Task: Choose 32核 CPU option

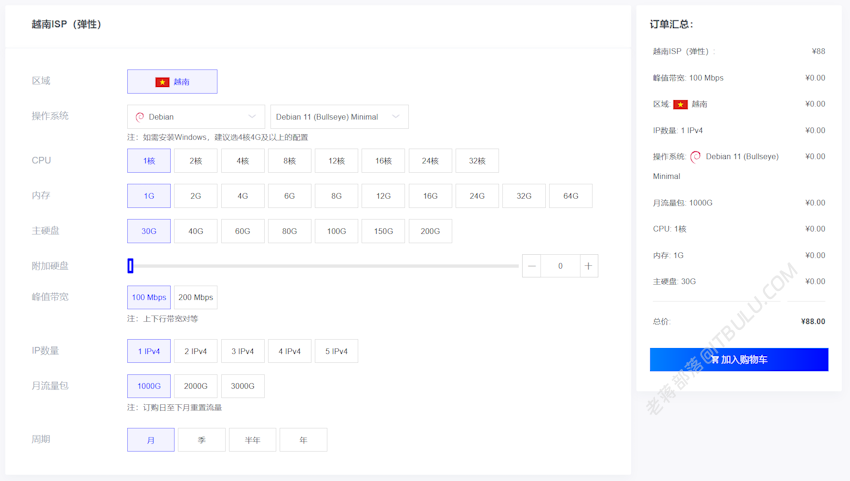Action: point(477,161)
